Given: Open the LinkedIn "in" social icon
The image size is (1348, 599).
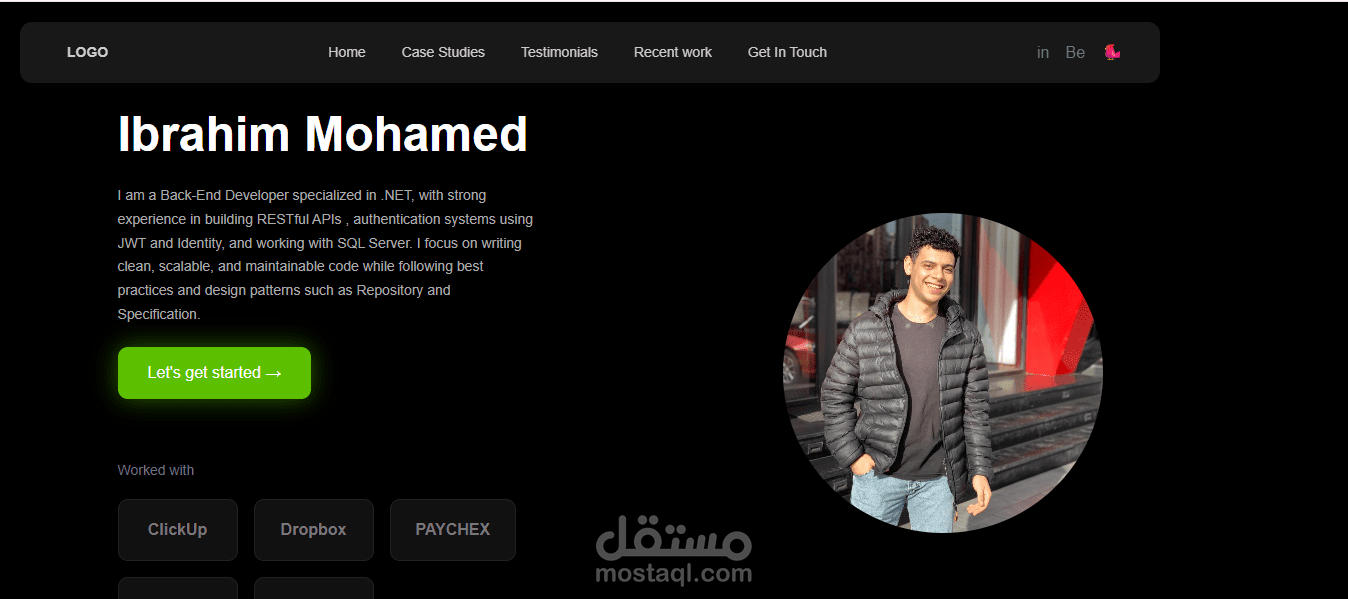Looking at the screenshot, I should pos(1043,53).
